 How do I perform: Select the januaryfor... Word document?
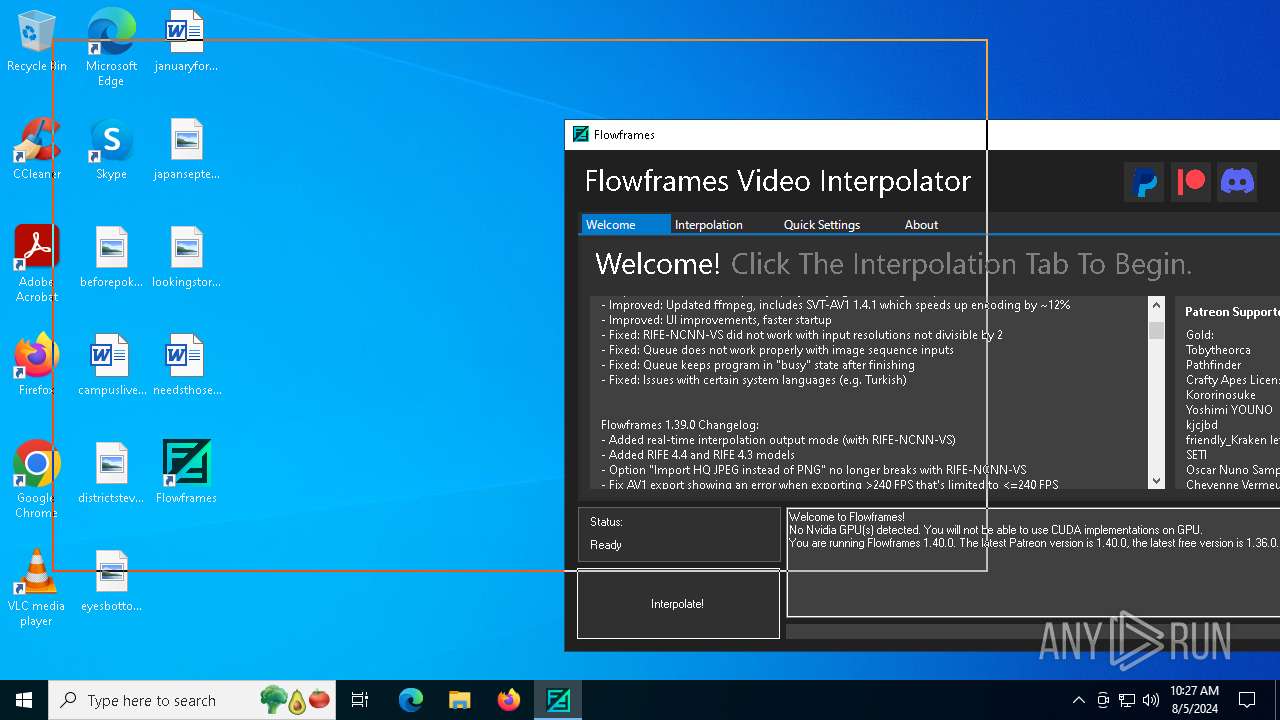click(186, 41)
